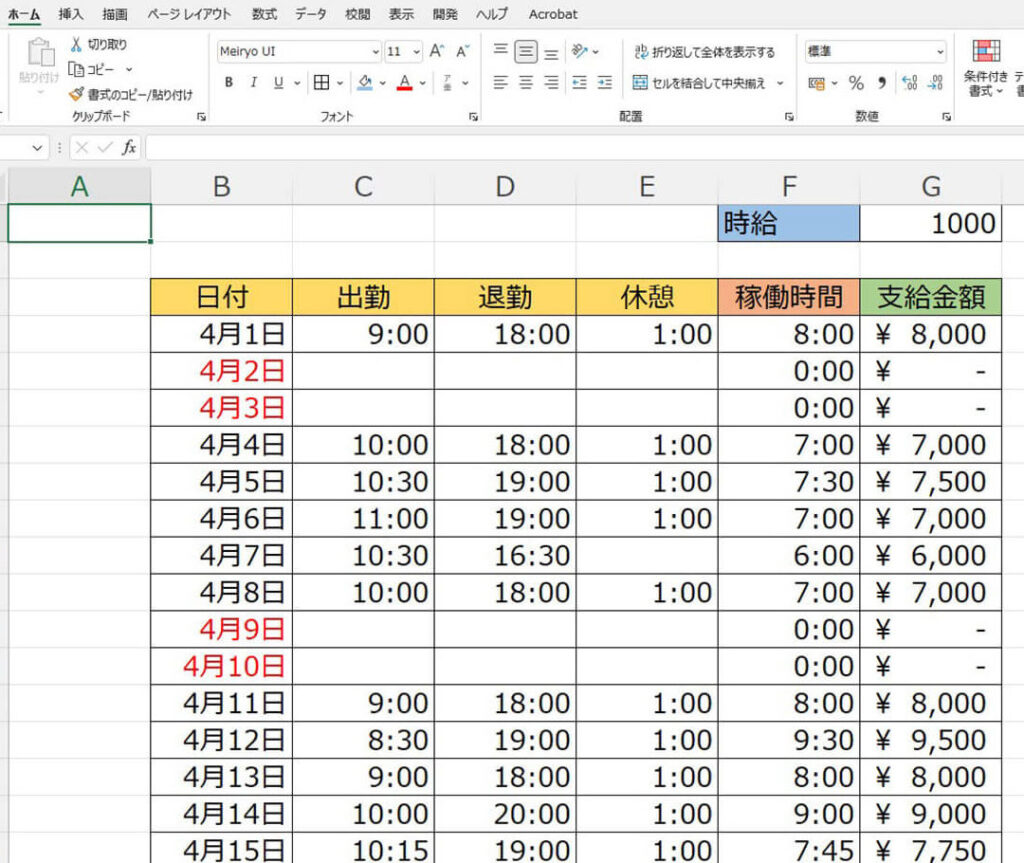Image resolution: width=1024 pixels, height=863 pixels.
Task: Open the 数式 (Formulas) ribbon tab
Action: click(x=264, y=14)
